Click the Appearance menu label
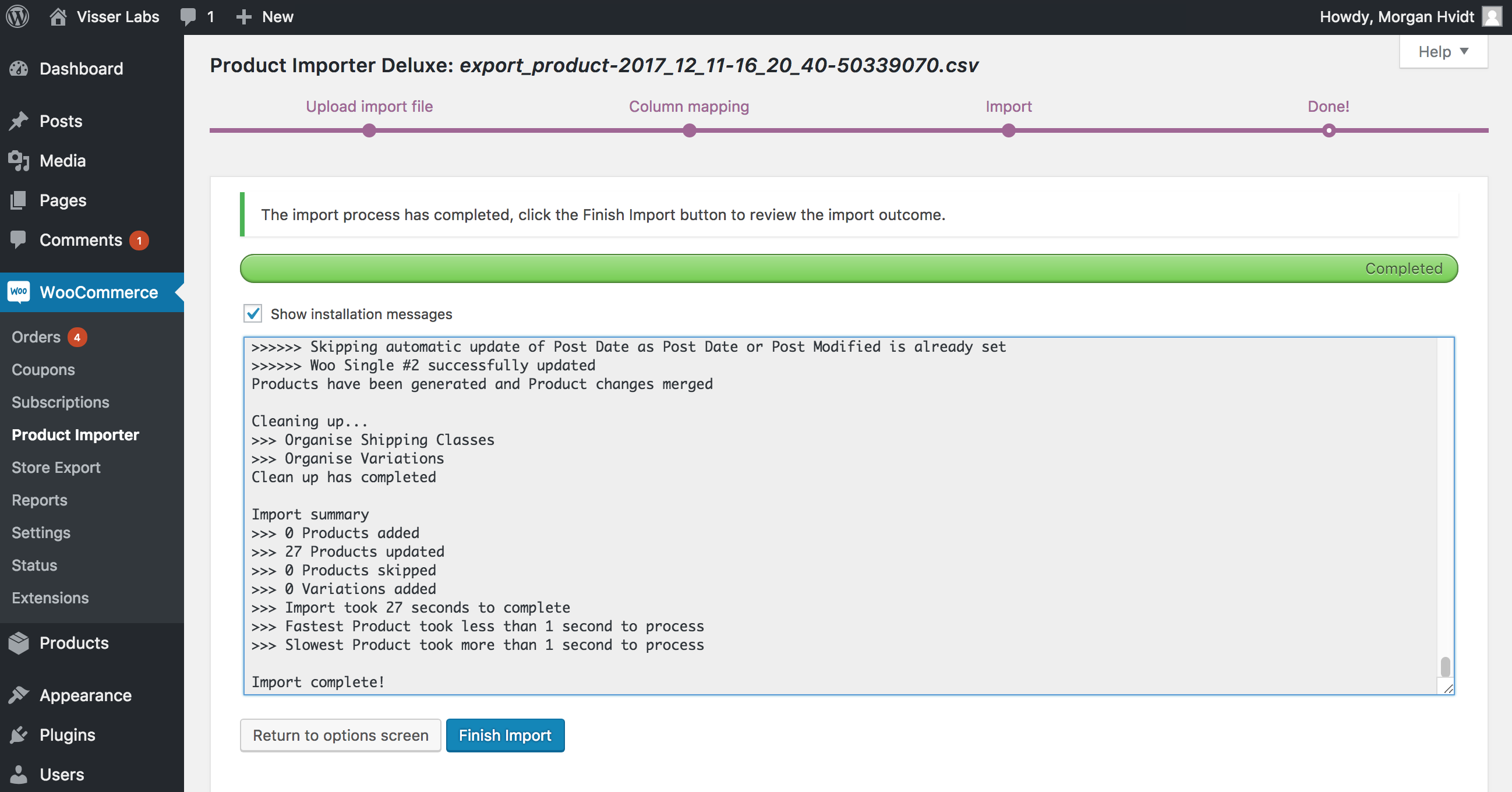Screen dimensions: 1512x792 click(x=86, y=695)
